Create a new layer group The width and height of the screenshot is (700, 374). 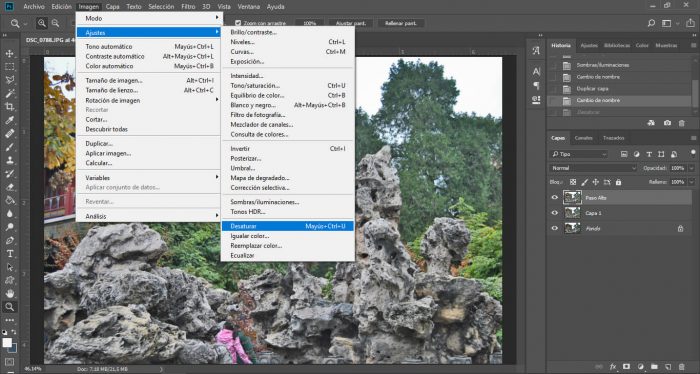coord(654,367)
